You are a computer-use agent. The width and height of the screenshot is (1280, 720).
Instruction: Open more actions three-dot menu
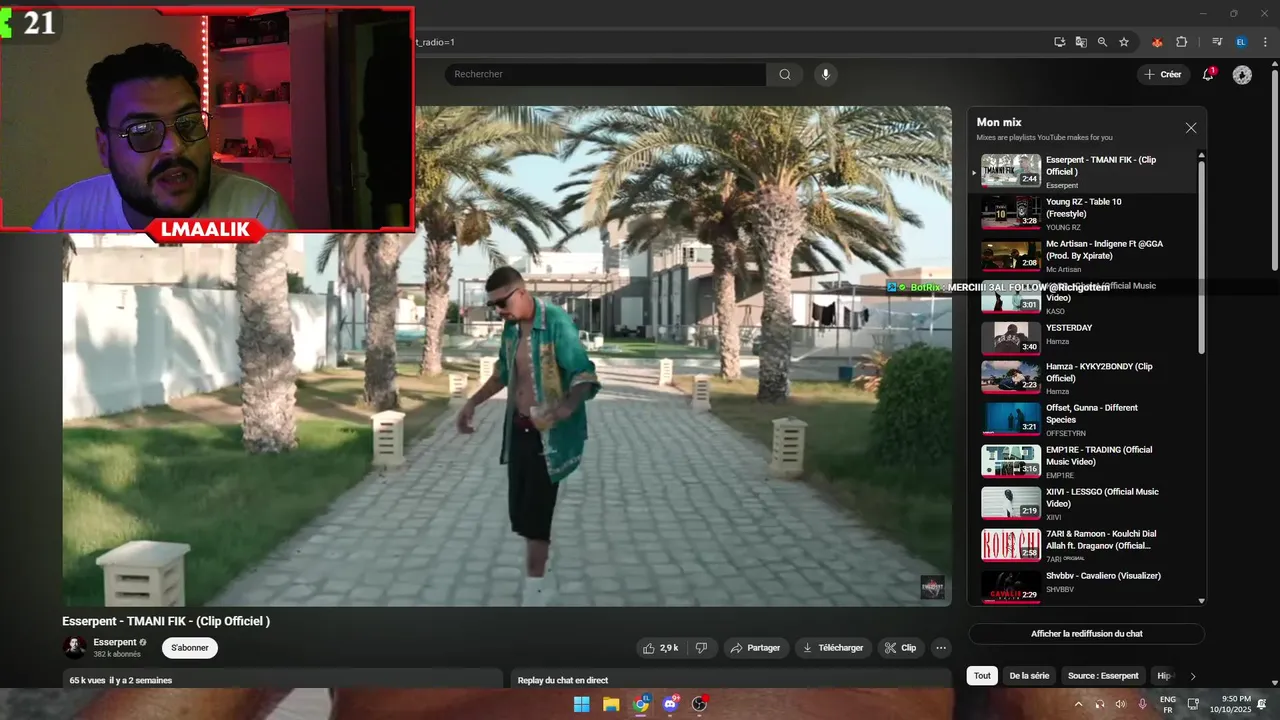[940, 648]
